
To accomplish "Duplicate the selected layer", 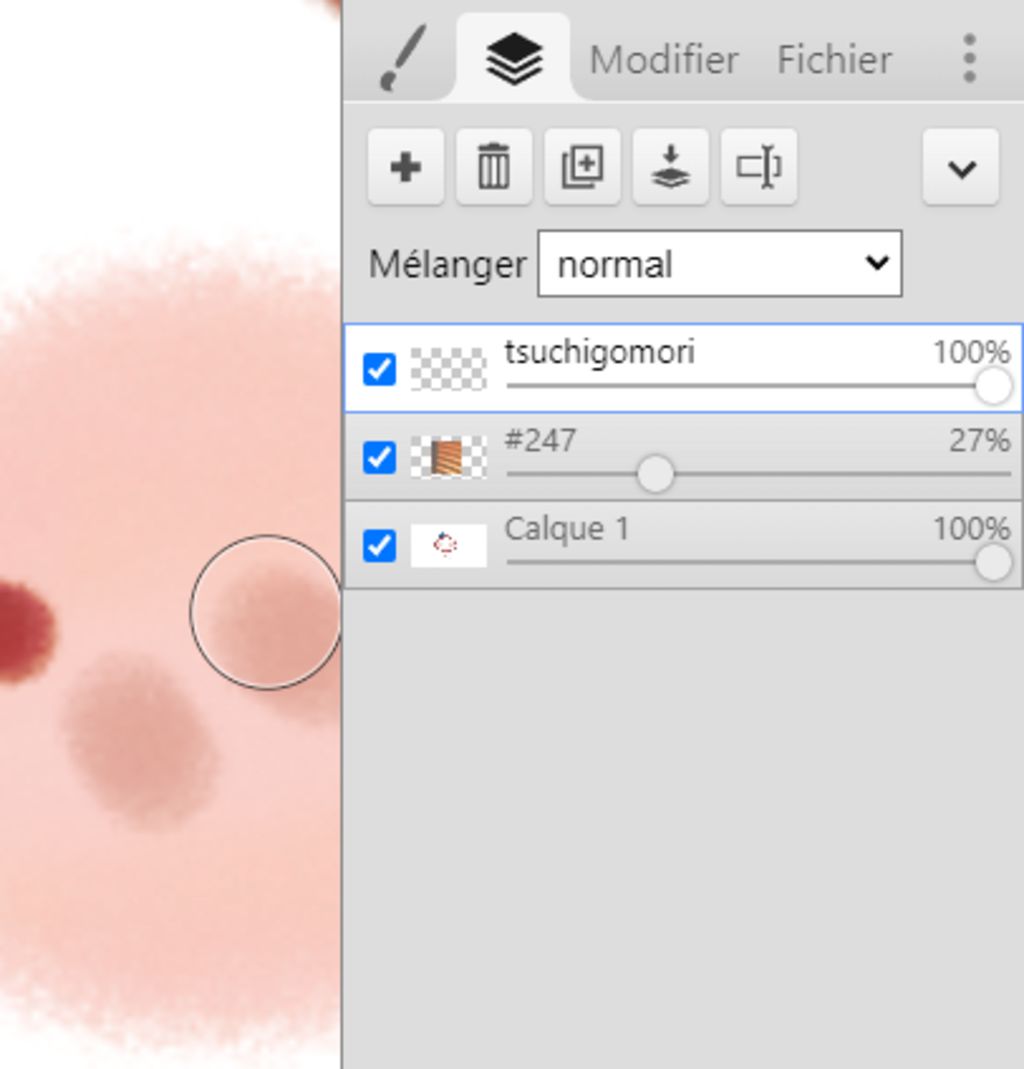I will point(582,167).
